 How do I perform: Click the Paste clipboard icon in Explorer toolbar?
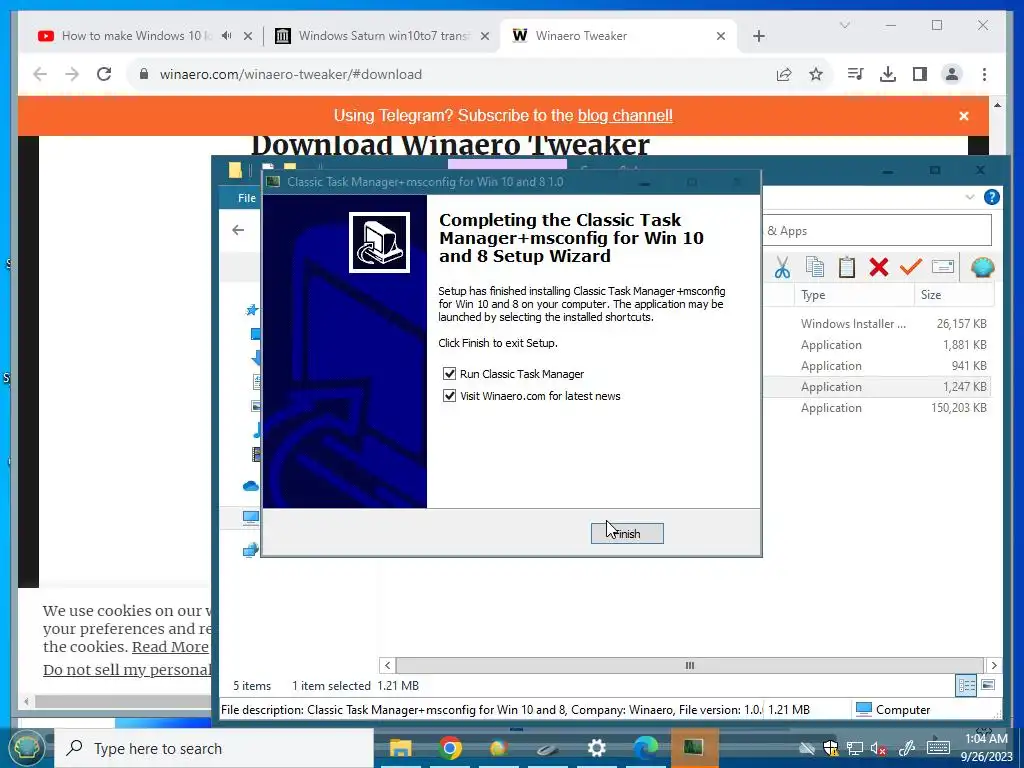pyautogui.click(x=846, y=267)
